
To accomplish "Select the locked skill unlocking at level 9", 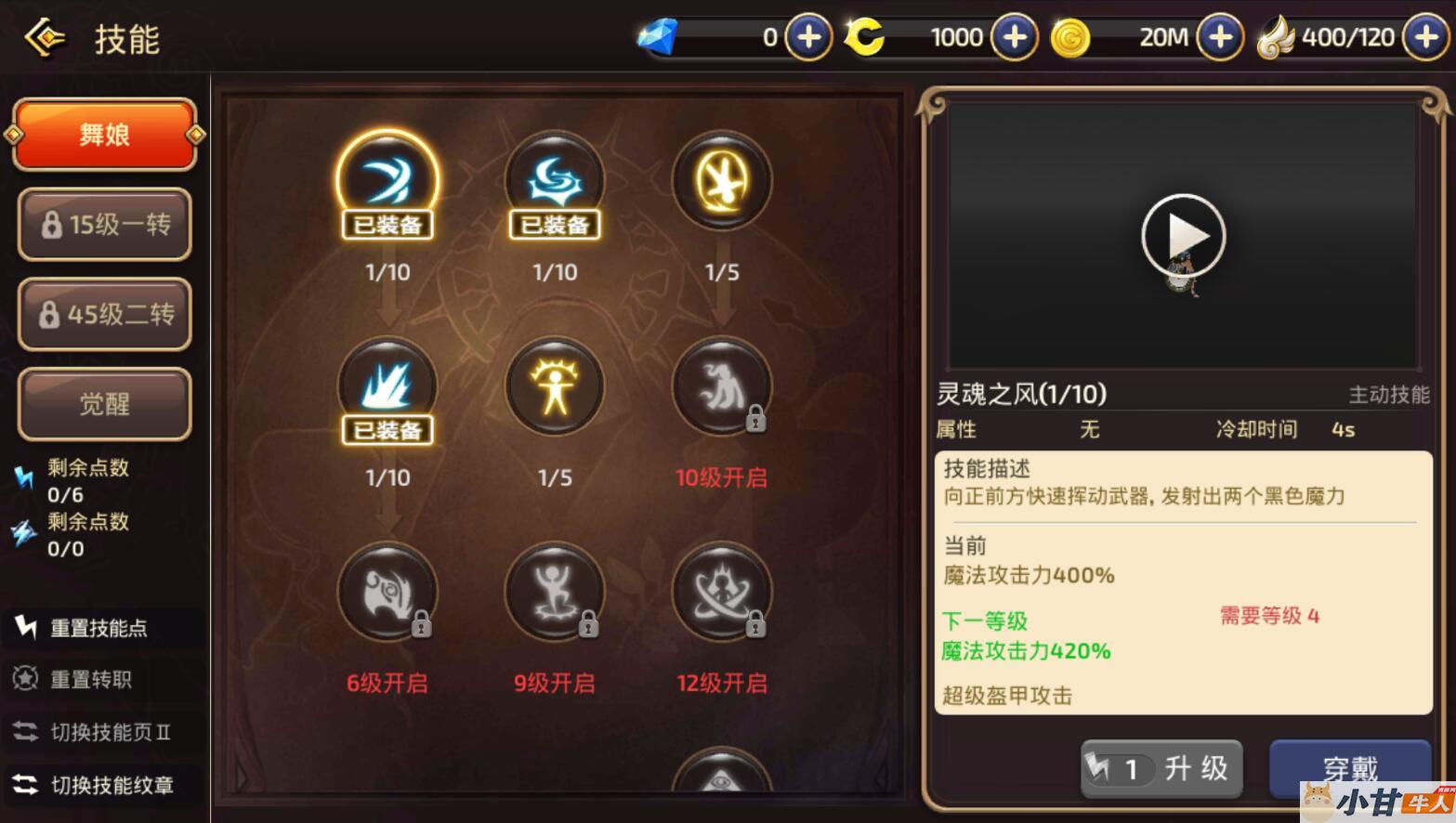I will point(555,592).
